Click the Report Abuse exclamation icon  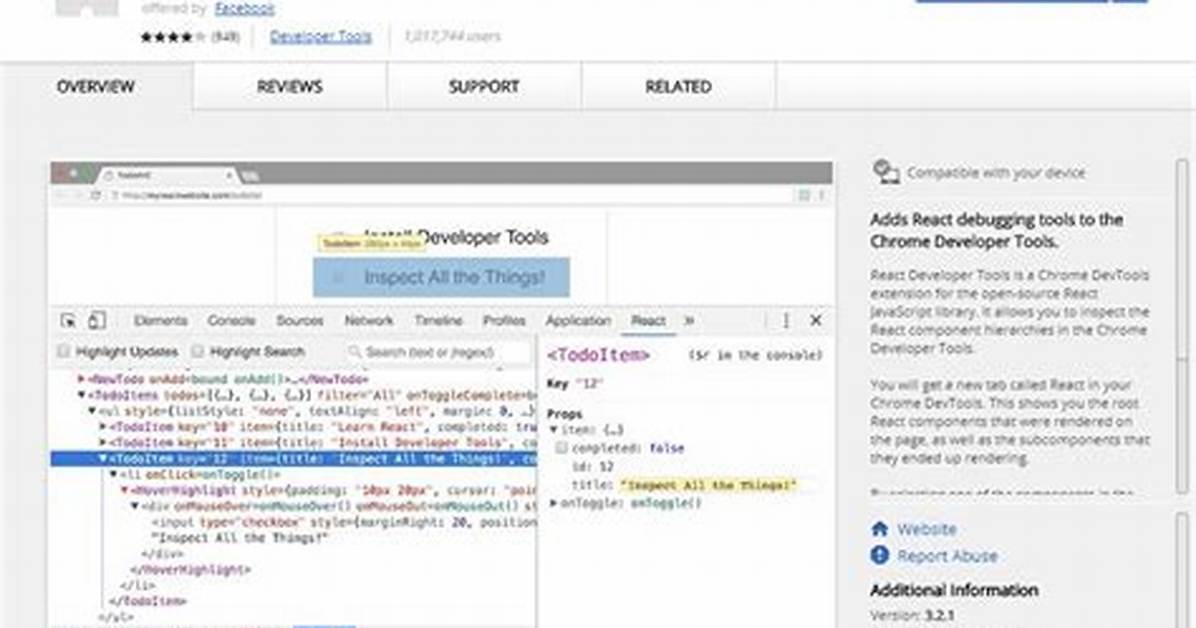880,556
